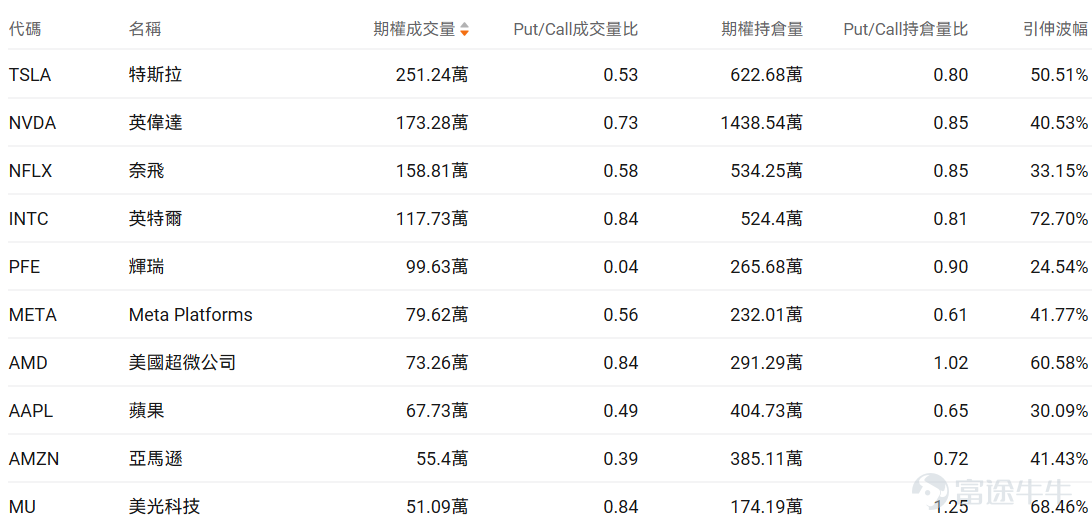Click AMZN open interest 385.11萬
This screenshot has width=1092, height=528.
click(x=767, y=459)
